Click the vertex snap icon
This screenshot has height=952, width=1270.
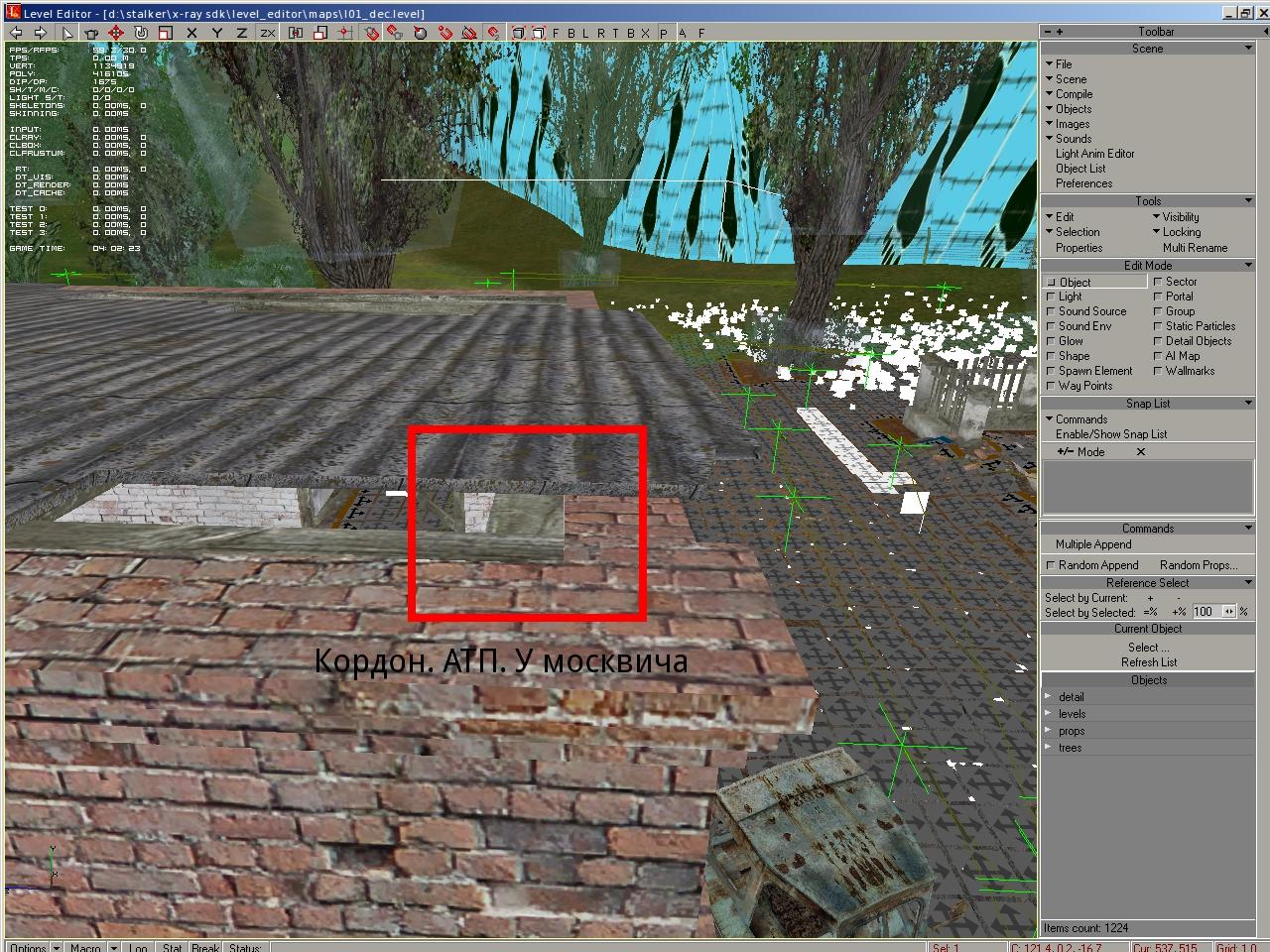tap(445, 33)
